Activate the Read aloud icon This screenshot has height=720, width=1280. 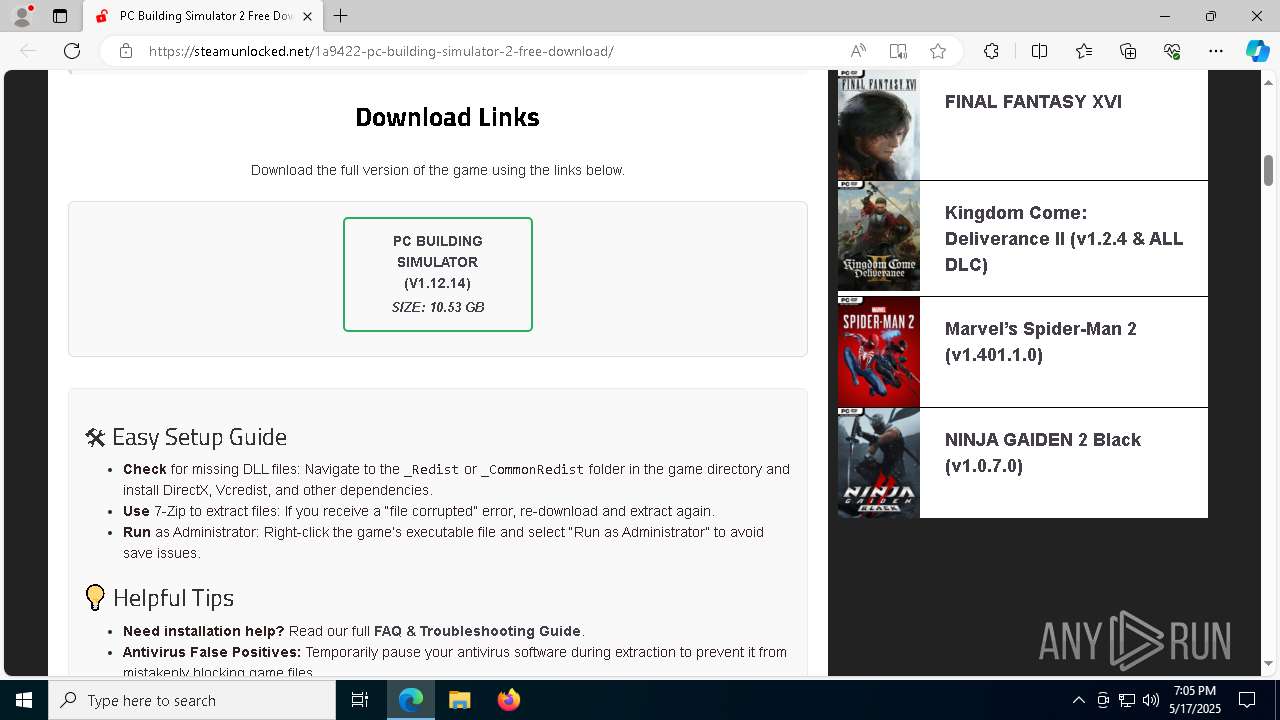click(858, 51)
